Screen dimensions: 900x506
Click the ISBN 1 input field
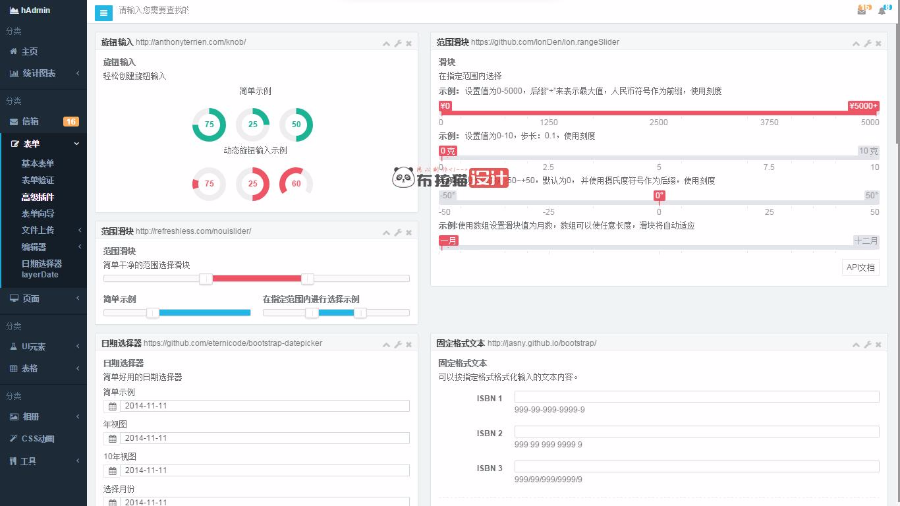(697, 397)
